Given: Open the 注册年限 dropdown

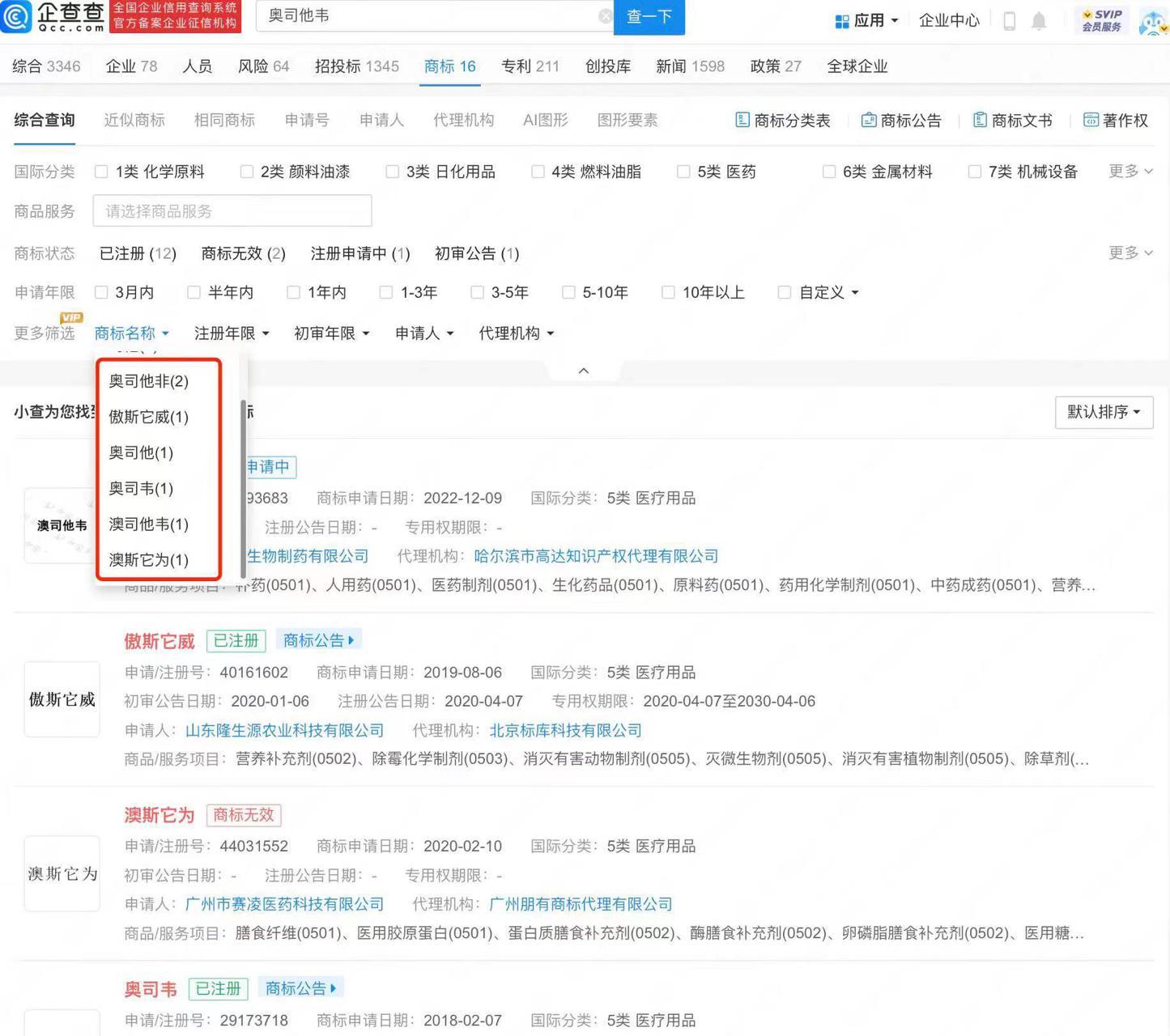Looking at the screenshot, I should pos(232,333).
